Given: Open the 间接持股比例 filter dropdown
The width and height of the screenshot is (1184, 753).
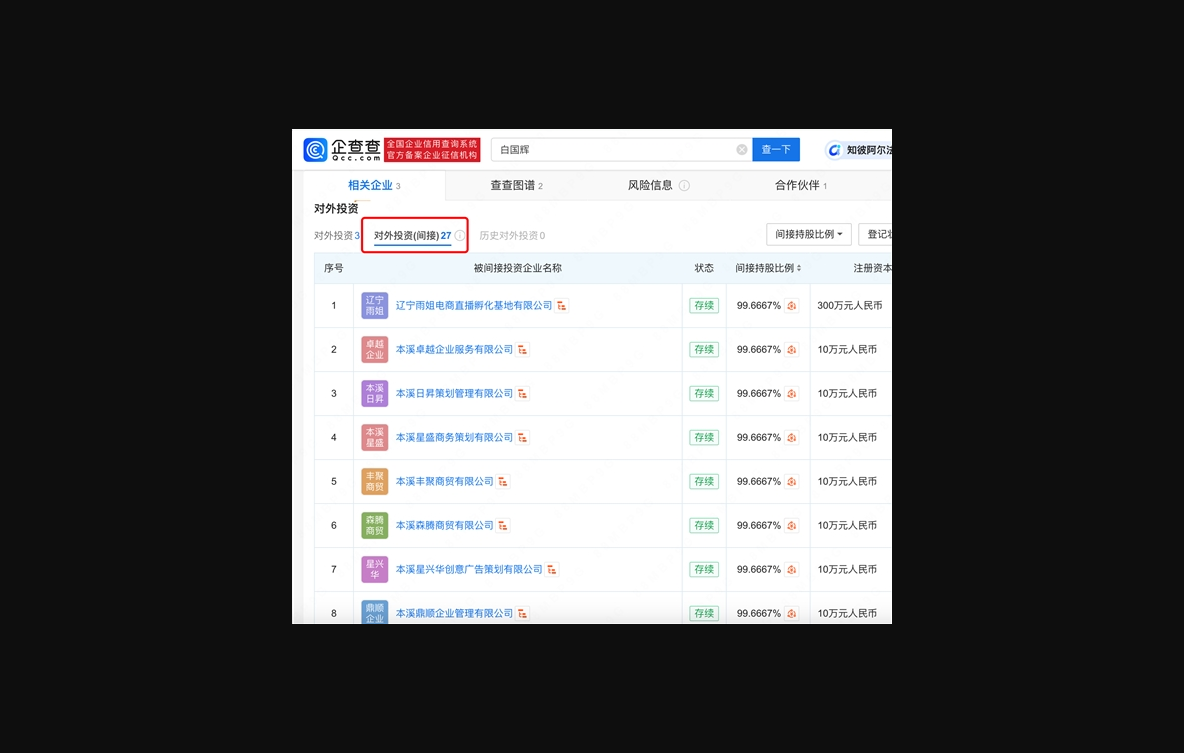Looking at the screenshot, I should 809,234.
